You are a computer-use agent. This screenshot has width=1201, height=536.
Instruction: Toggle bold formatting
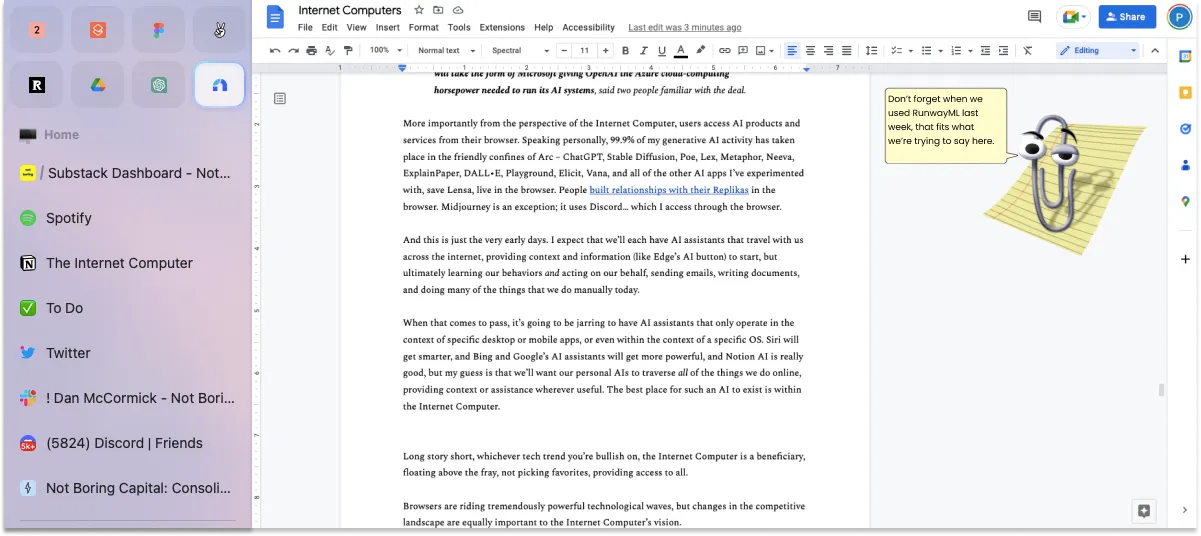click(x=625, y=50)
